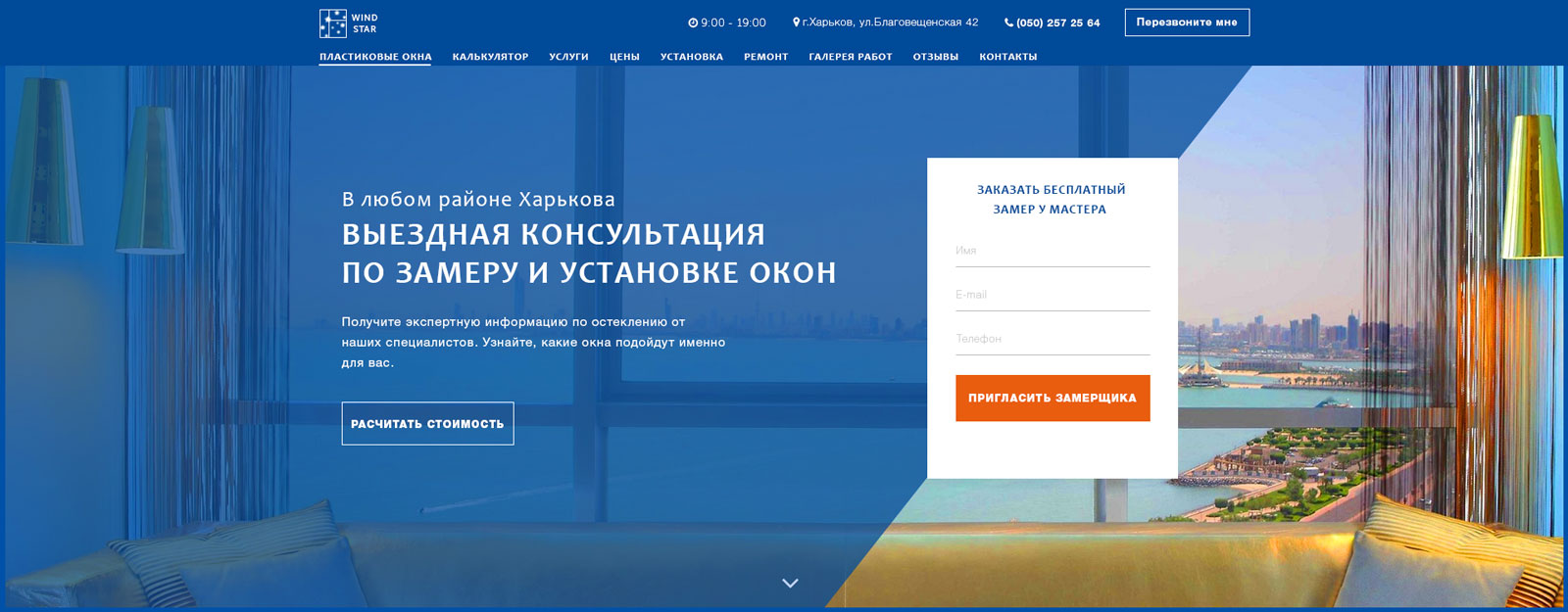Go to the Услуги section
The height and width of the screenshot is (612, 1568).
point(568,57)
